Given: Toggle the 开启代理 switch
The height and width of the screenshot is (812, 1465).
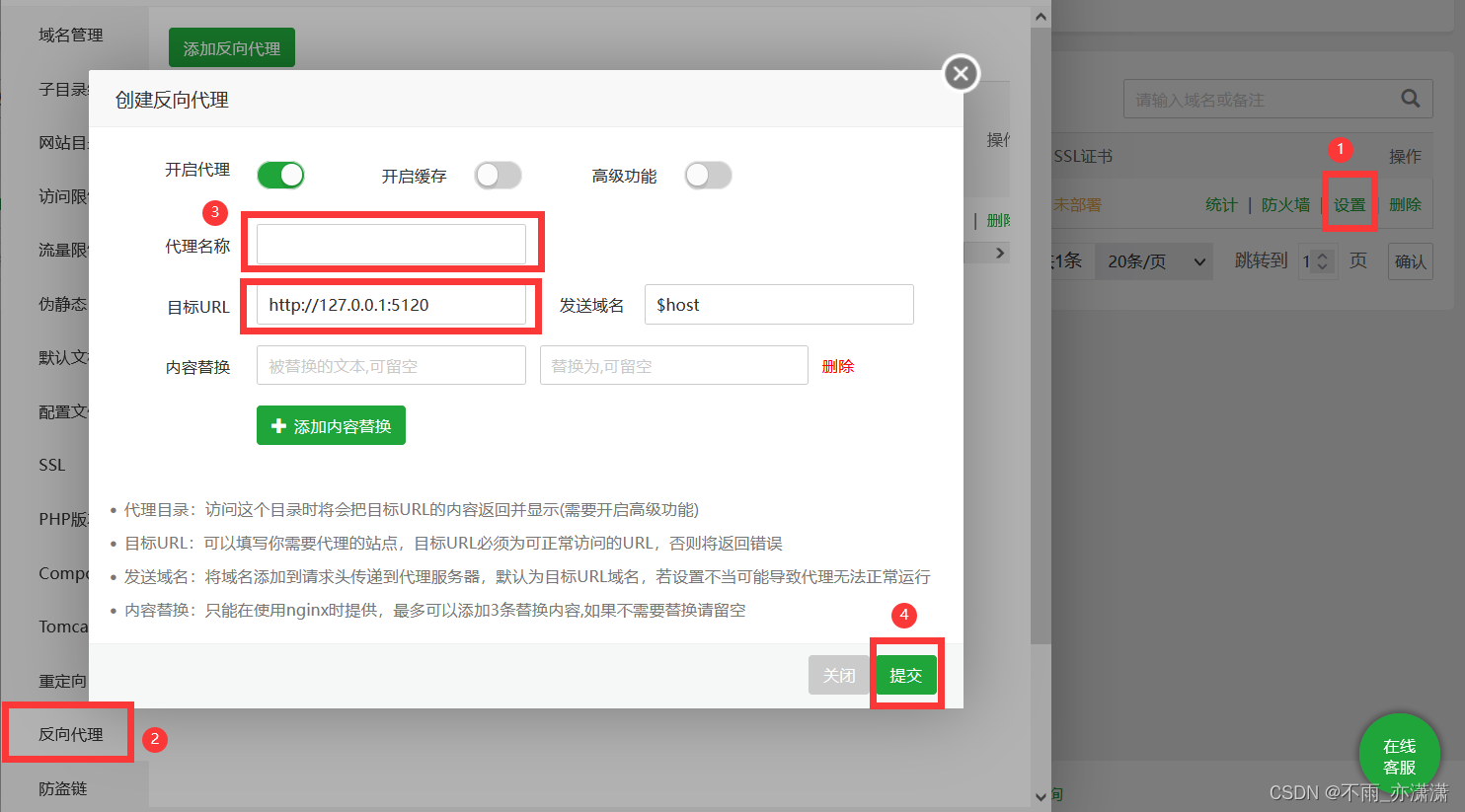Looking at the screenshot, I should coord(281,176).
